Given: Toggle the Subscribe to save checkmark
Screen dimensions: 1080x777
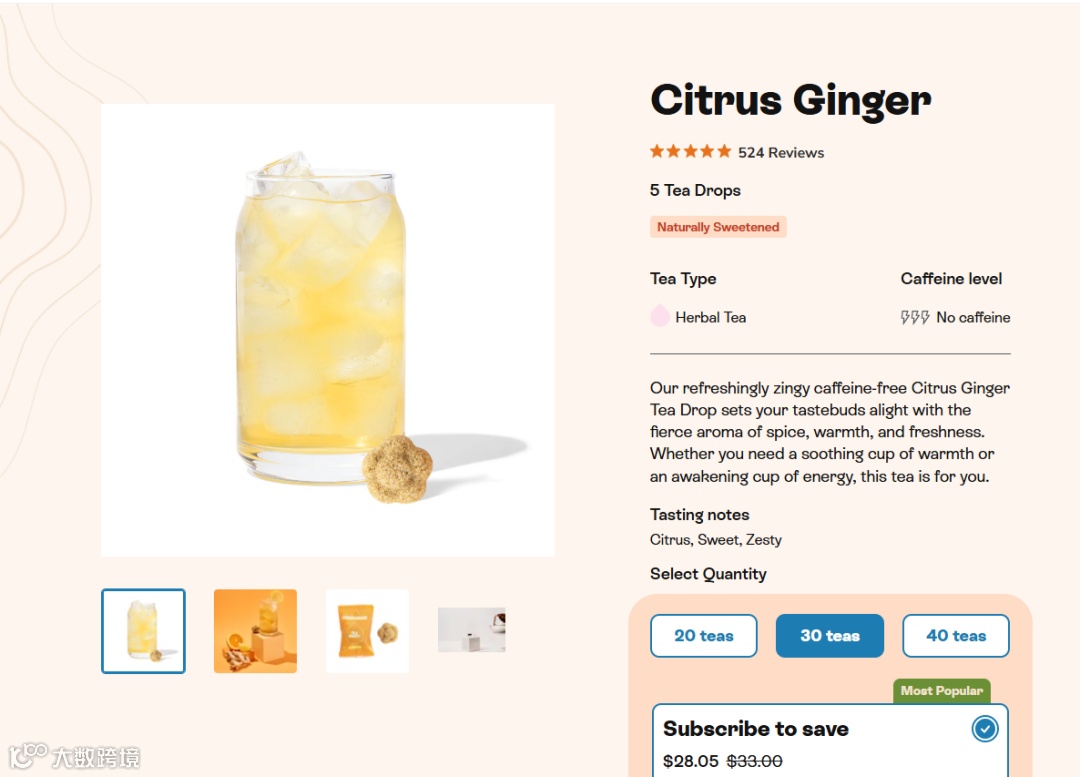Looking at the screenshot, I should 984,729.
